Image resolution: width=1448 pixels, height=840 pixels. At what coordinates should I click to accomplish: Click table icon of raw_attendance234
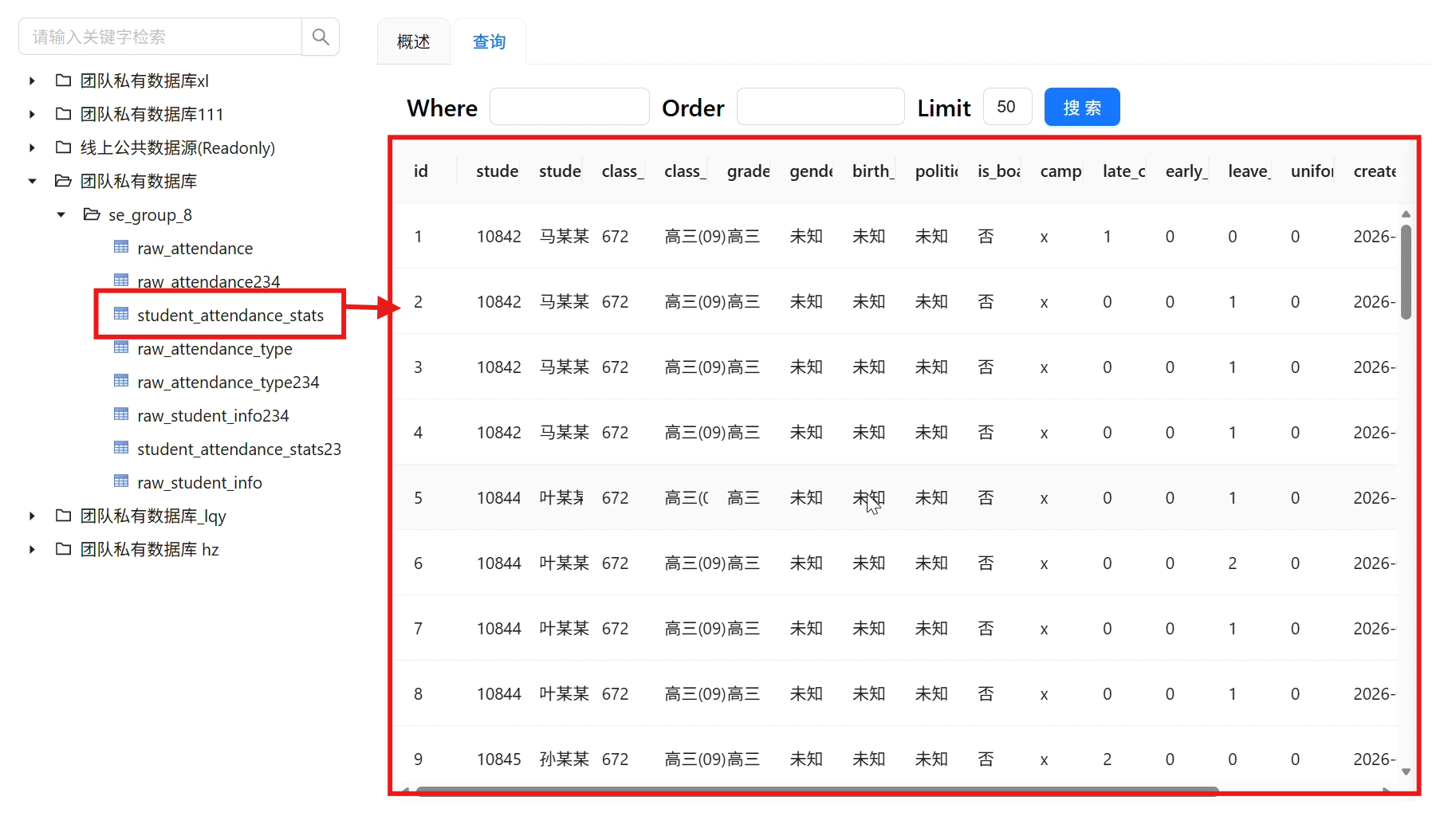(121, 281)
